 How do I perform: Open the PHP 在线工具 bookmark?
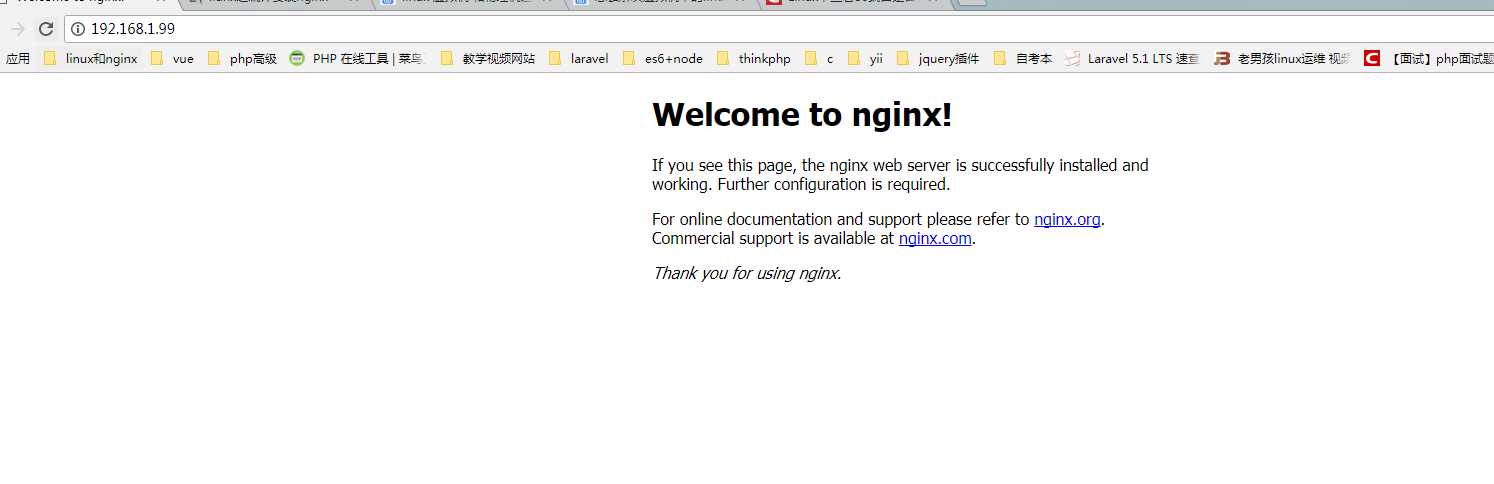click(357, 59)
